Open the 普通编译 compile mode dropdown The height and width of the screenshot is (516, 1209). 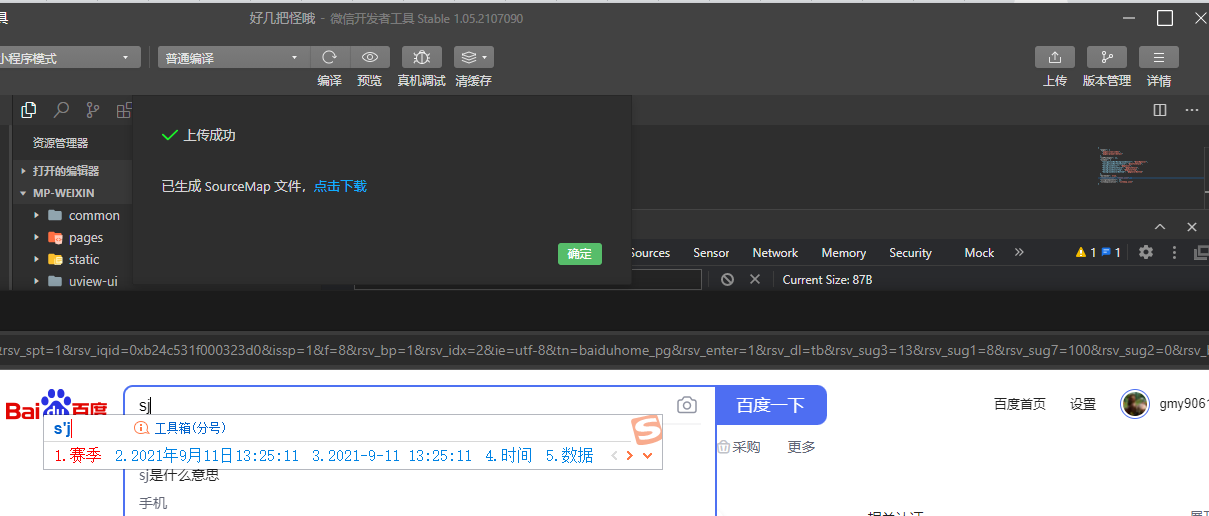pos(232,58)
